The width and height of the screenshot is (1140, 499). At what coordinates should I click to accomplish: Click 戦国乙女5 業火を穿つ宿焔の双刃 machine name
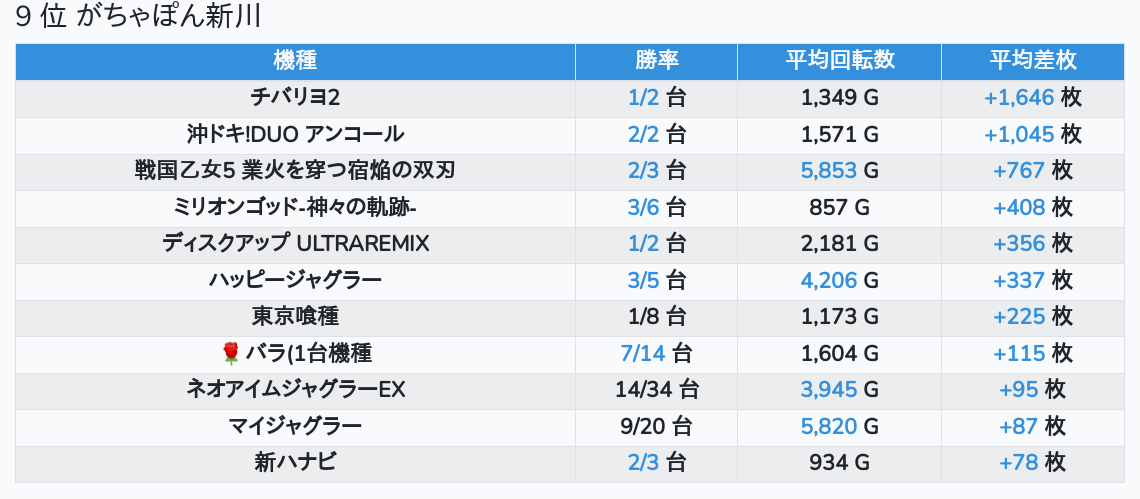295,171
